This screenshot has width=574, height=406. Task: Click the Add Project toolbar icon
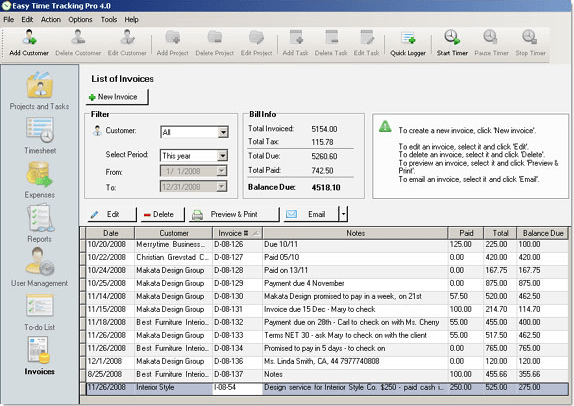[172, 43]
